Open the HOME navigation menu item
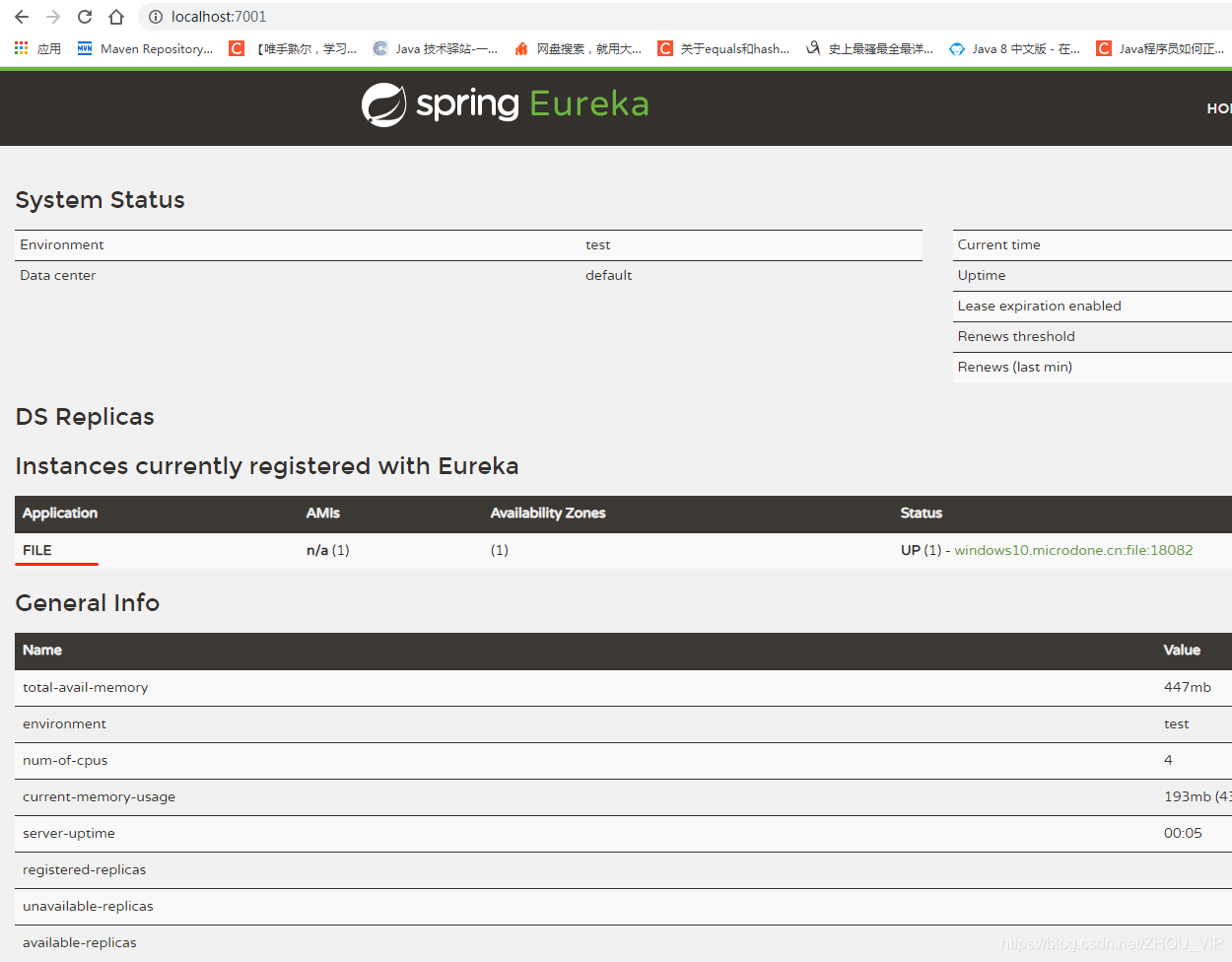 1219,108
